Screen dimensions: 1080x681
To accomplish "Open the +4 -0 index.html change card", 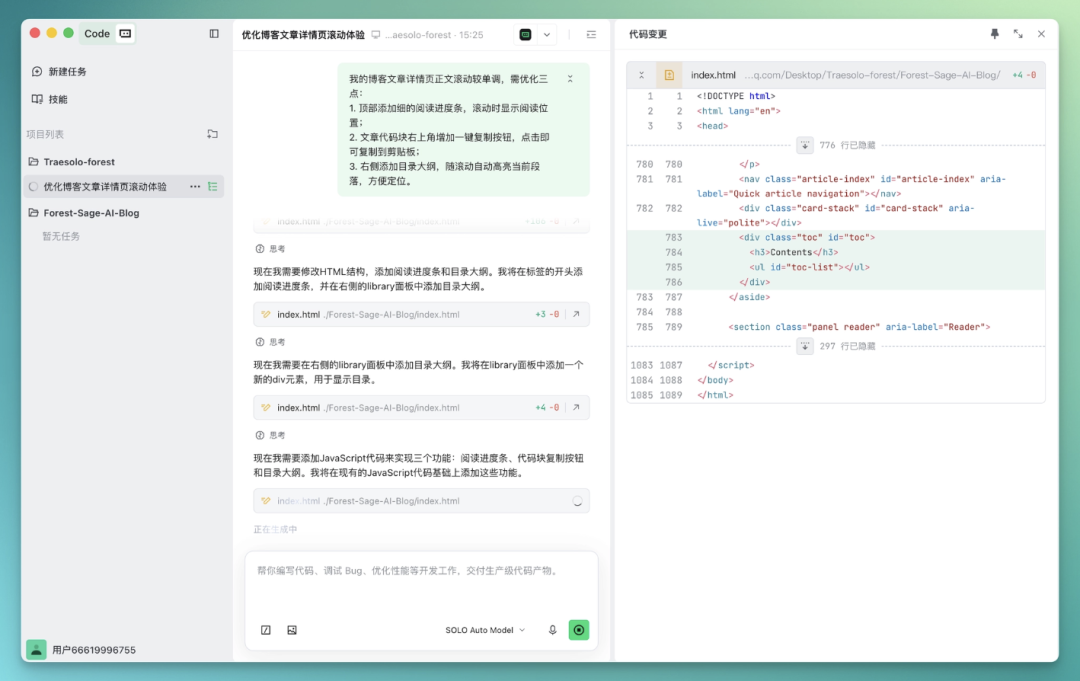I will point(422,408).
